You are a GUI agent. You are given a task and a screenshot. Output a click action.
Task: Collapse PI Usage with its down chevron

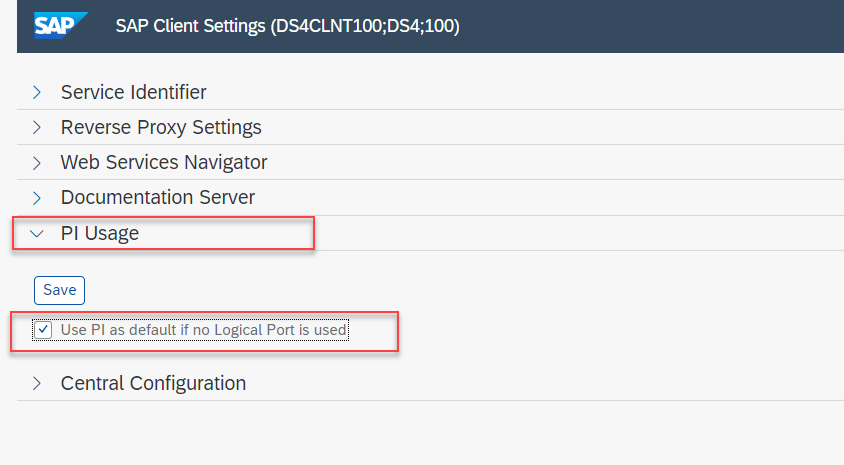tap(37, 234)
